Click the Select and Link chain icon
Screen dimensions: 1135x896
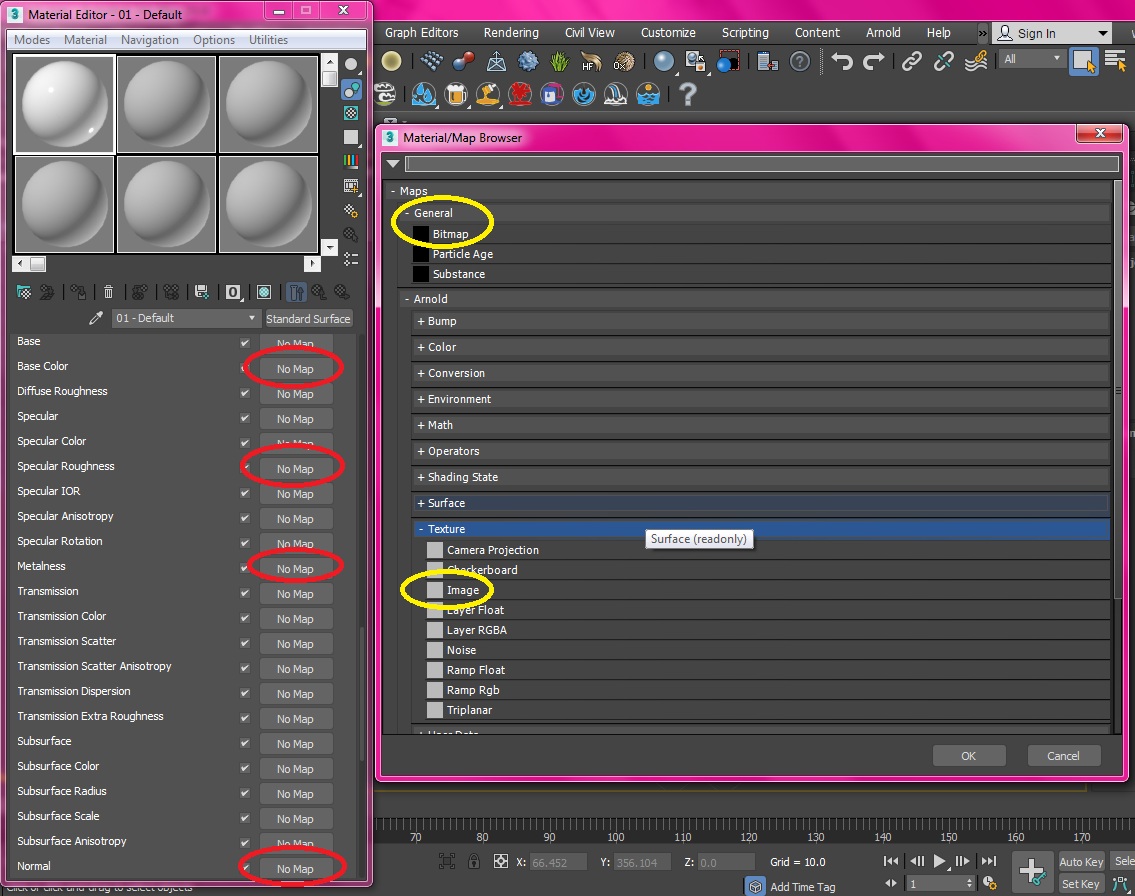[x=911, y=62]
